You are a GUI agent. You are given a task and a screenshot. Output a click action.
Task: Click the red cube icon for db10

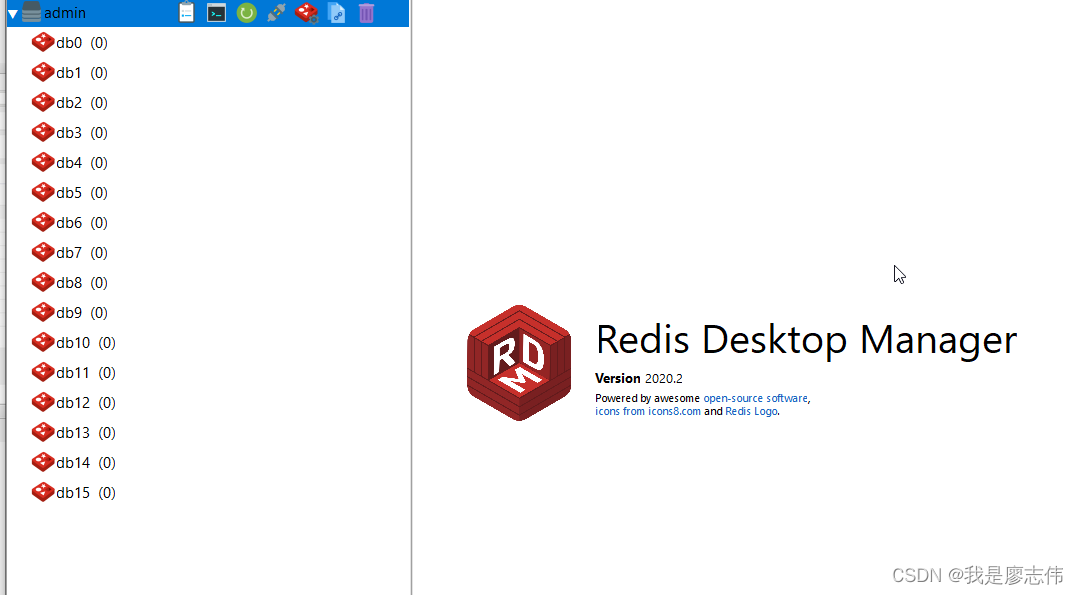click(43, 342)
